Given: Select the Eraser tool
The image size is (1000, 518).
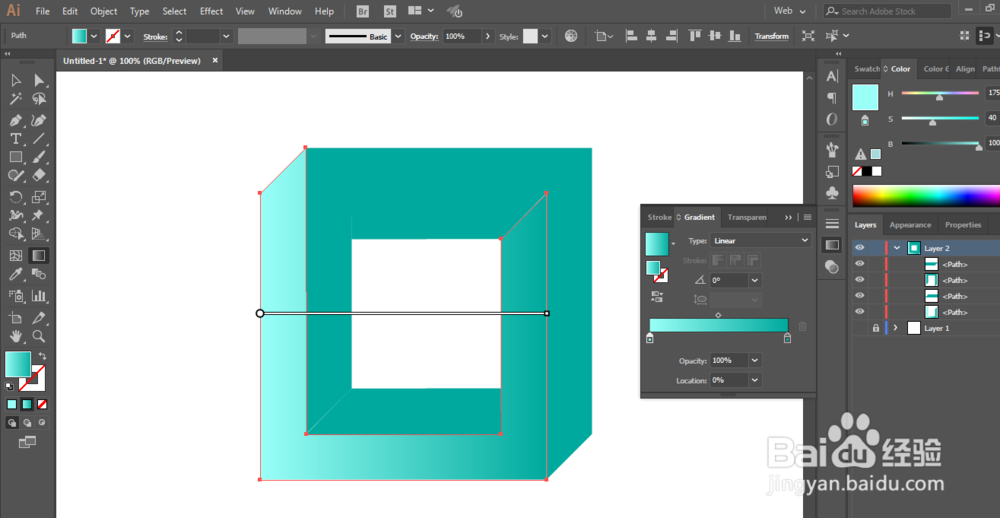Looking at the screenshot, I should [39, 175].
